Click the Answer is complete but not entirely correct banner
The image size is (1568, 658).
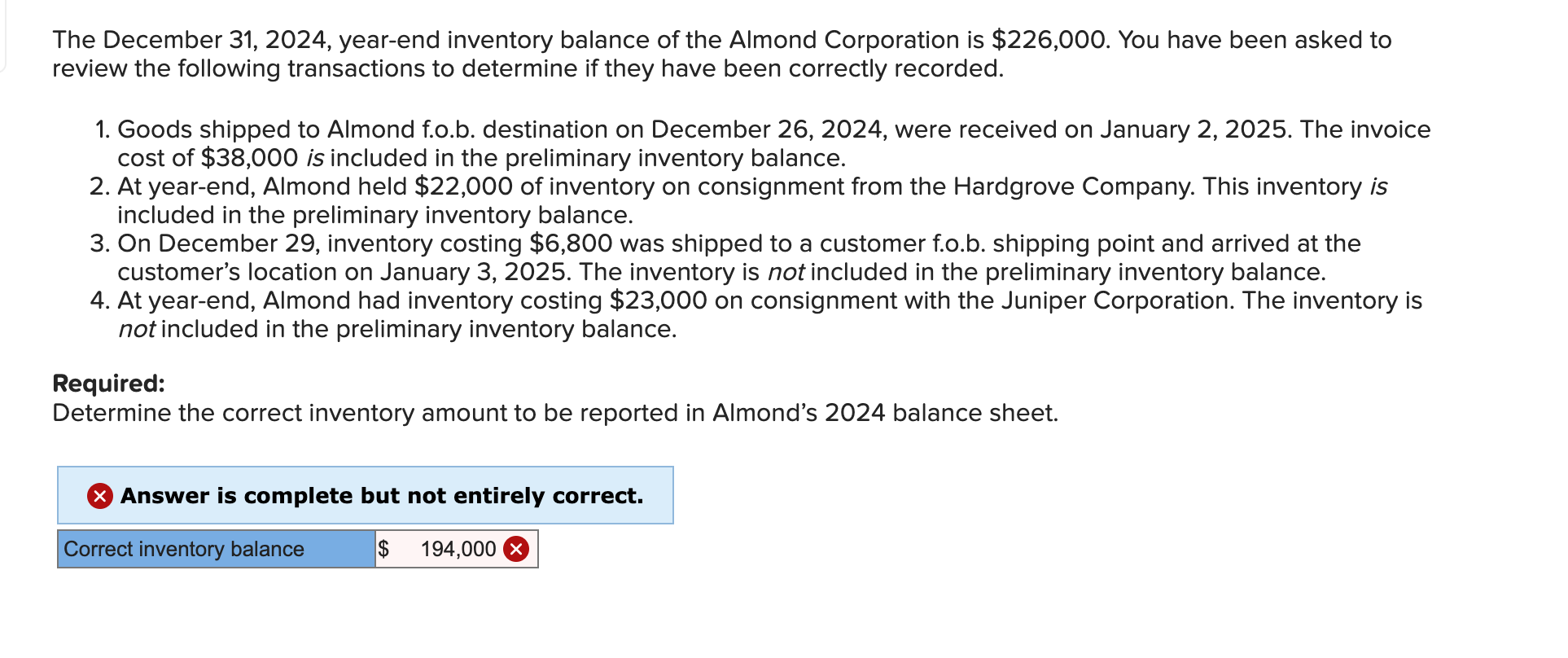point(366,495)
